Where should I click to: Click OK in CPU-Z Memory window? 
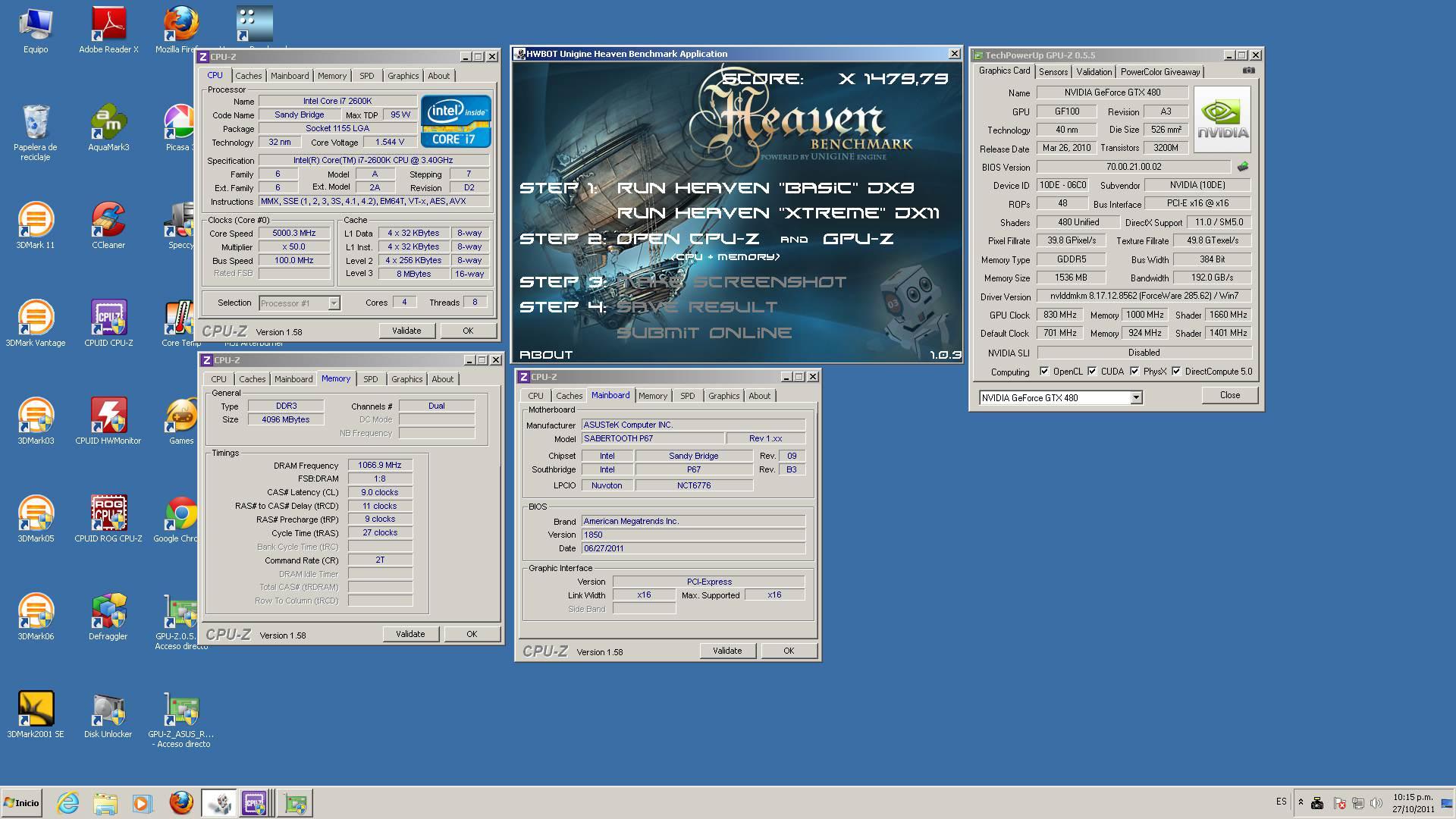tap(472, 634)
